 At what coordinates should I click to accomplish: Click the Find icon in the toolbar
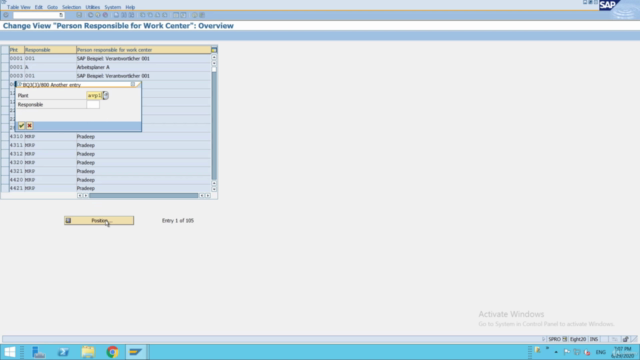[124, 15]
